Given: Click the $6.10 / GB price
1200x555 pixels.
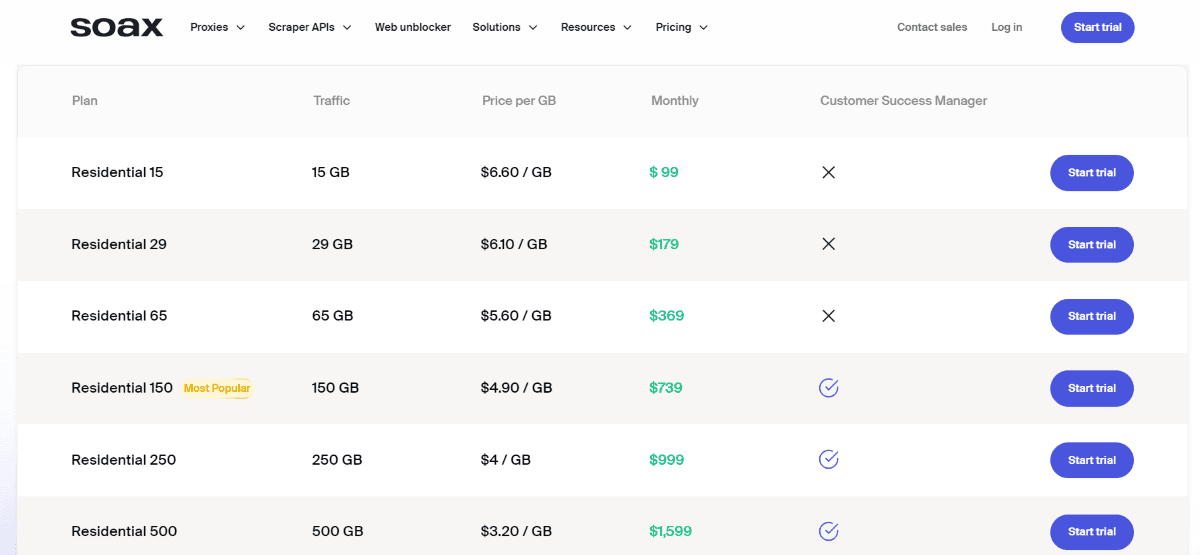Looking at the screenshot, I should tap(514, 244).
